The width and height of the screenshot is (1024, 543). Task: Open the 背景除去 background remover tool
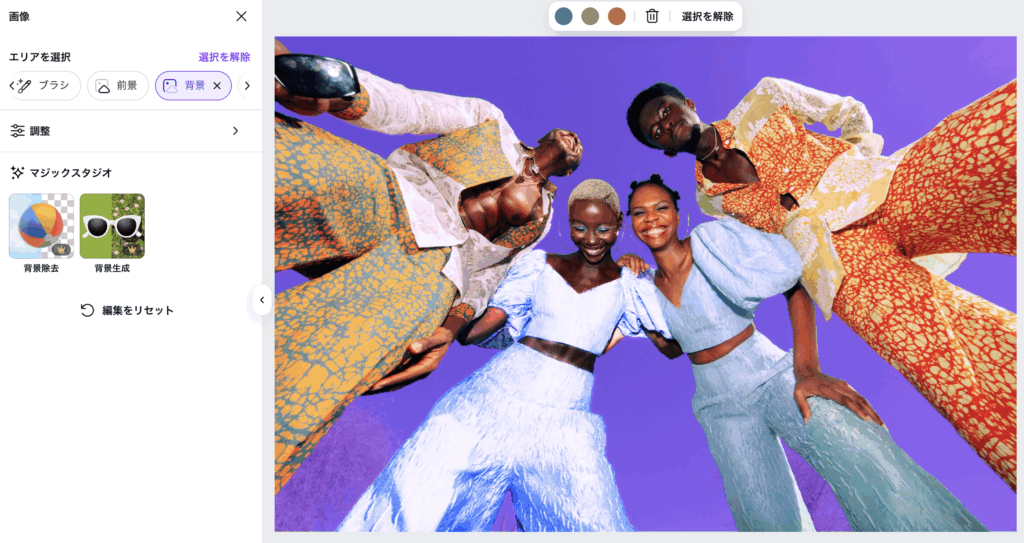[x=41, y=226]
